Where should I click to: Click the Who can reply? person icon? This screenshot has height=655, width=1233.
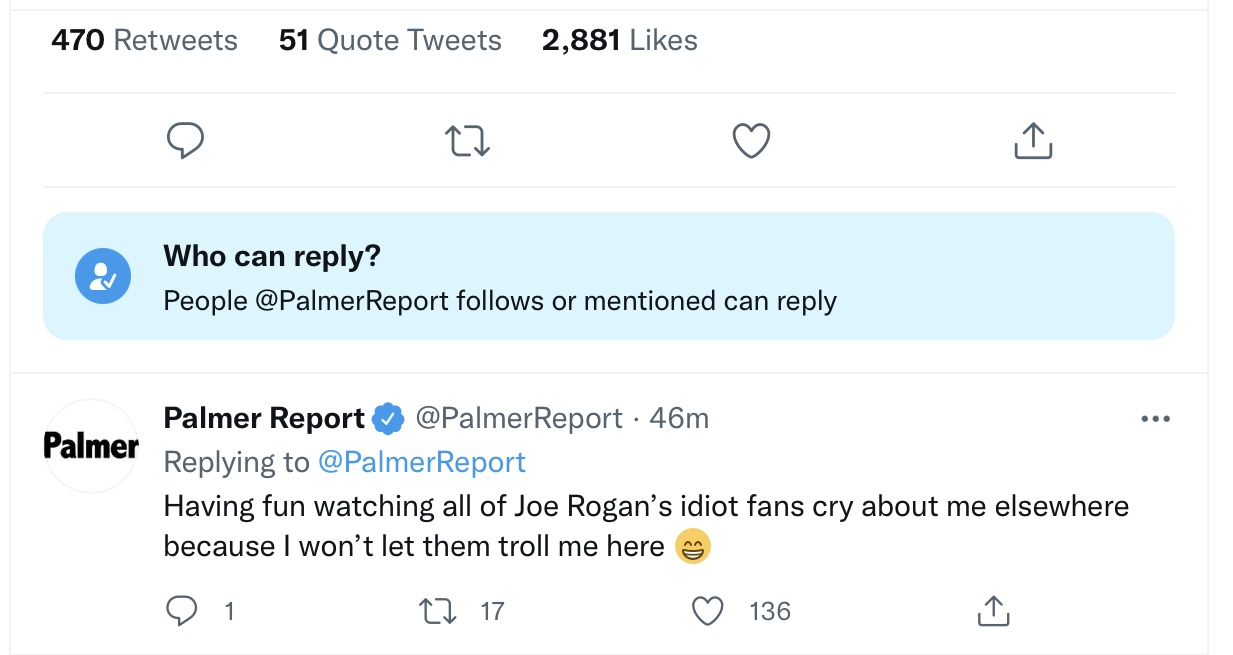click(103, 276)
